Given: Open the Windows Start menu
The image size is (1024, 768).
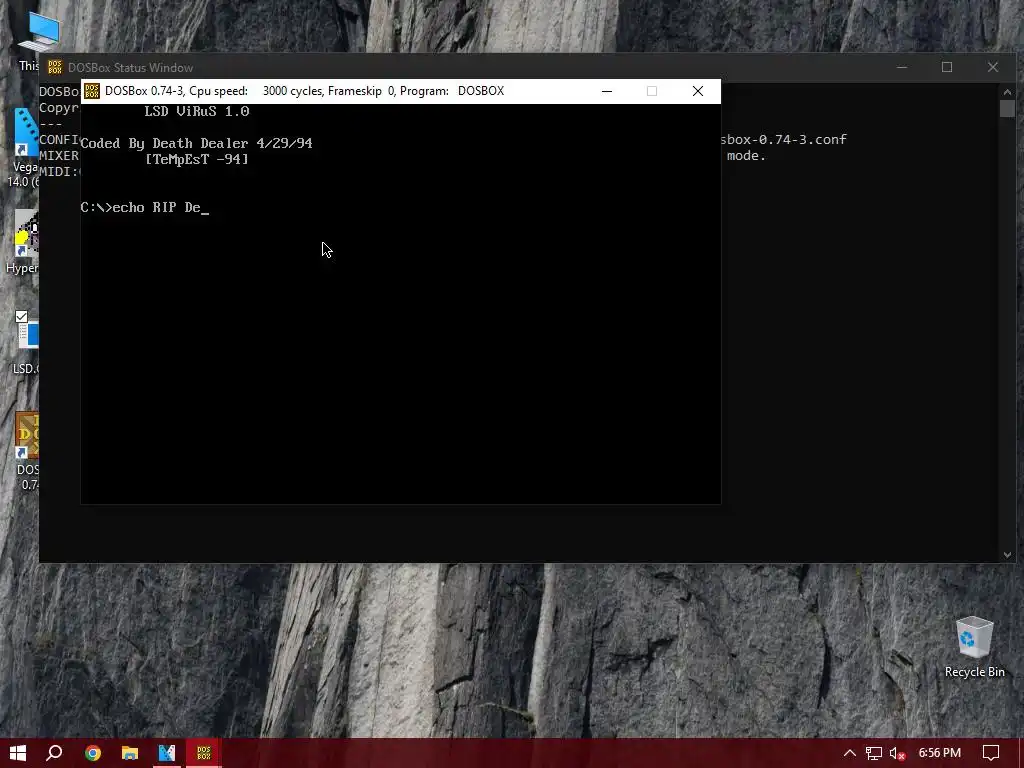Looking at the screenshot, I should click(x=18, y=753).
